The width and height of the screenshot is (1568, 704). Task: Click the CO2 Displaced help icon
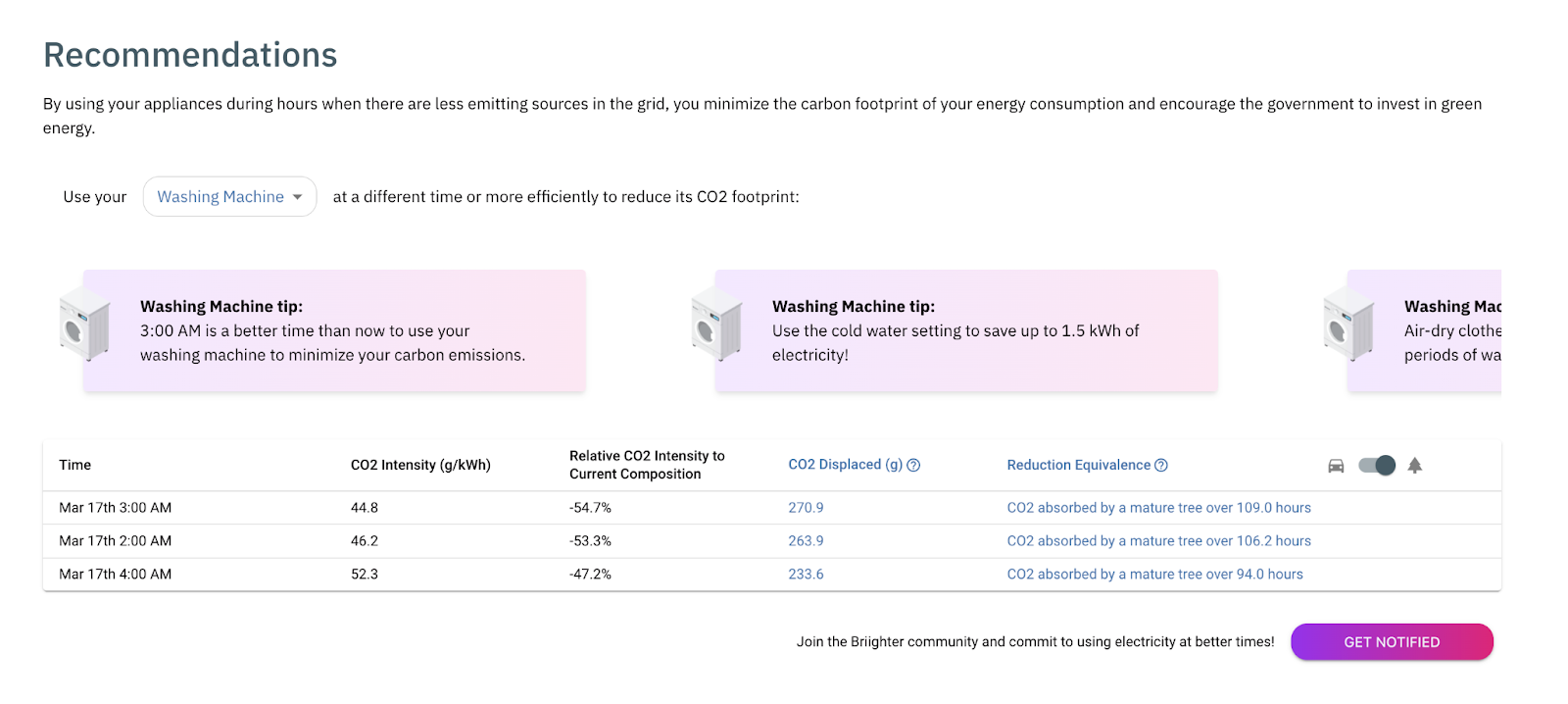click(x=913, y=466)
